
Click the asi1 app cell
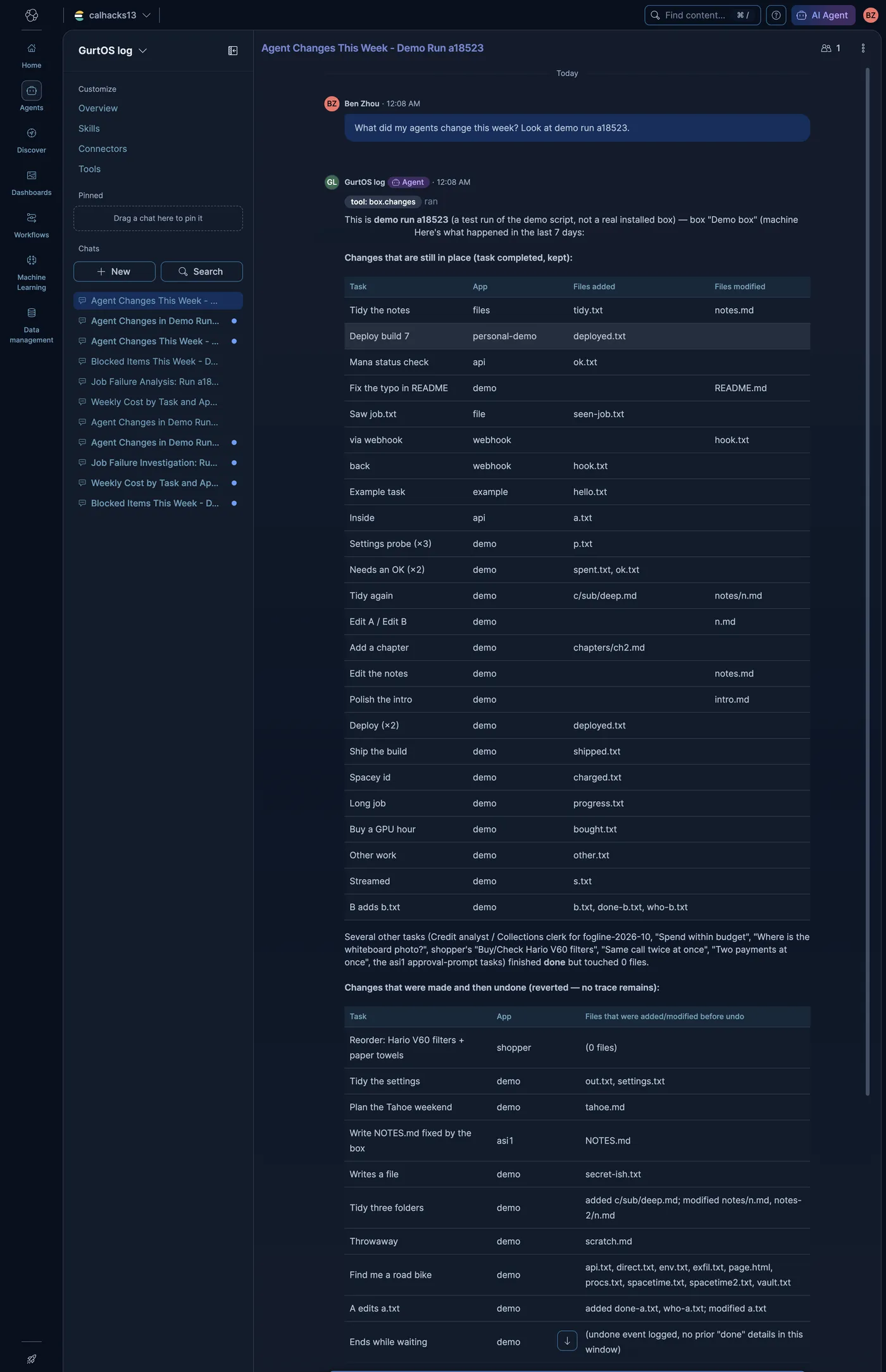tap(505, 1140)
